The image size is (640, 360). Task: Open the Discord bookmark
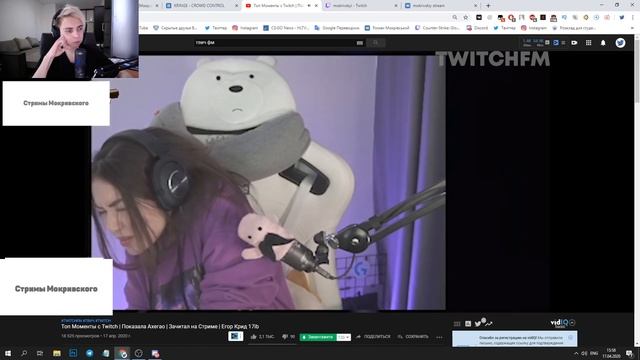[477, 28]
